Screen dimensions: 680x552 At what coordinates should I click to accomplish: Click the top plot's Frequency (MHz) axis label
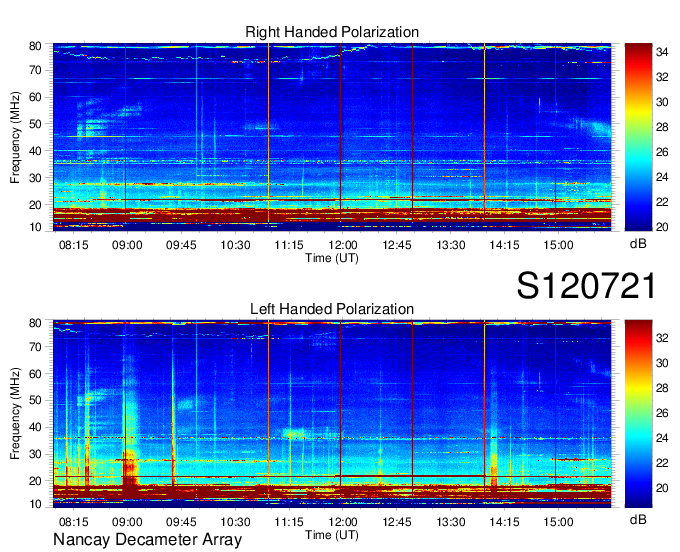[15, 137]
